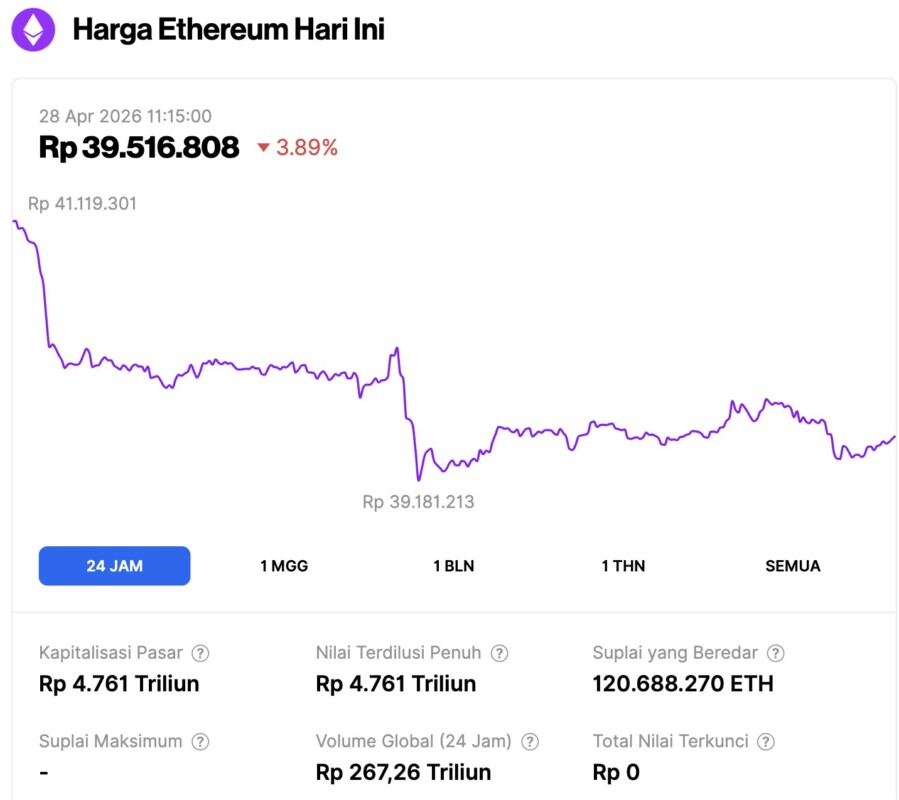Click the Rp 39.181.213 low price label

418,502
